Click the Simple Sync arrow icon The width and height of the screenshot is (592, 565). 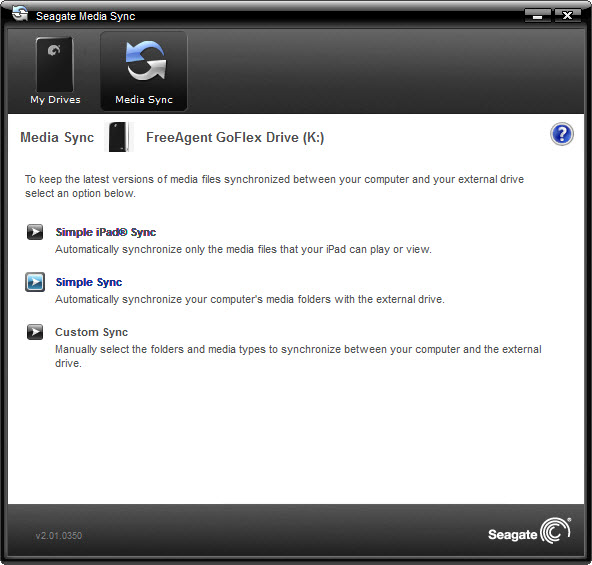pos(35,282)
